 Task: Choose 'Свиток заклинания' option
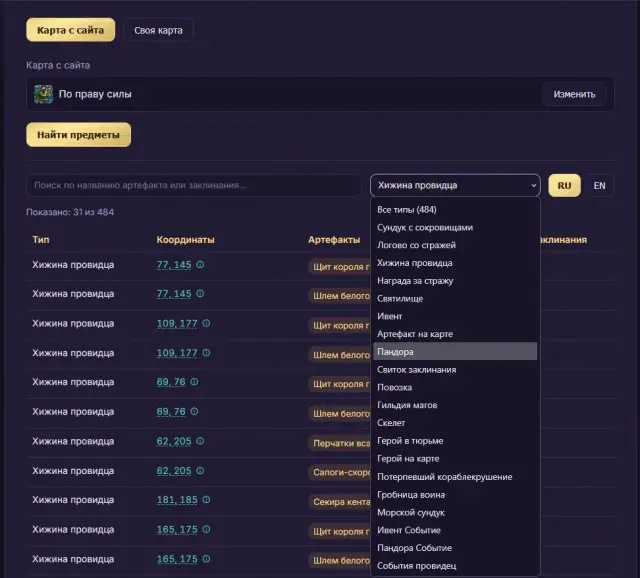(455, 369)
